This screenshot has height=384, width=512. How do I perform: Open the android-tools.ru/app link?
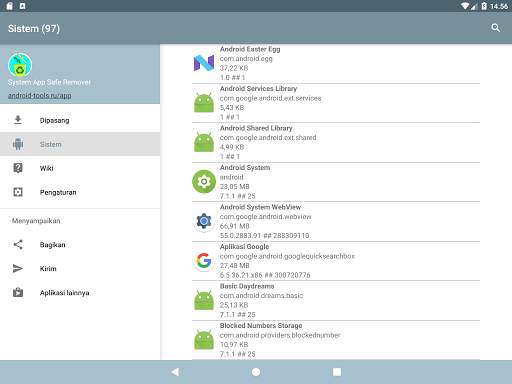click(x=39, y=95)
